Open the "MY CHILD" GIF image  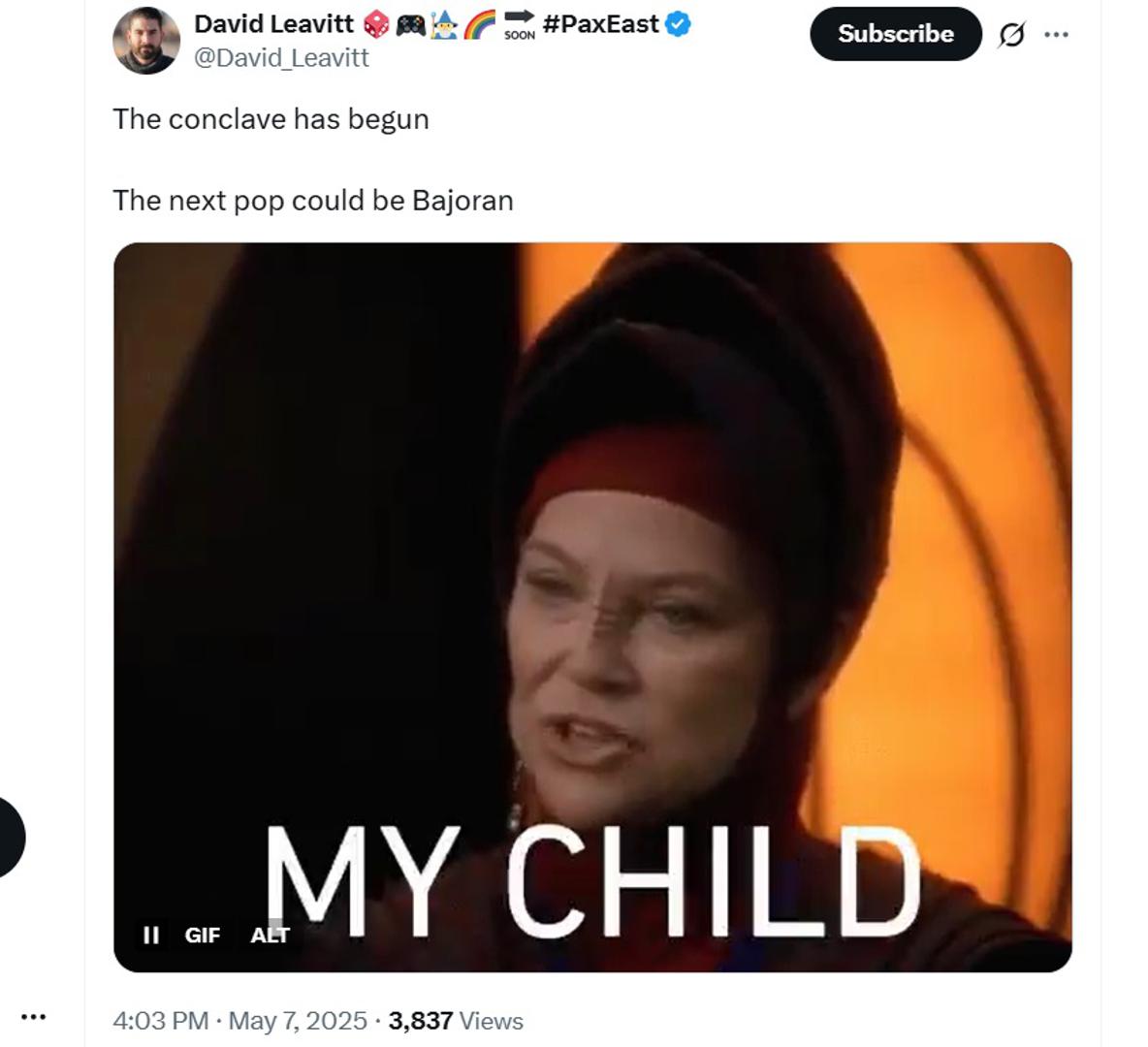591,582
